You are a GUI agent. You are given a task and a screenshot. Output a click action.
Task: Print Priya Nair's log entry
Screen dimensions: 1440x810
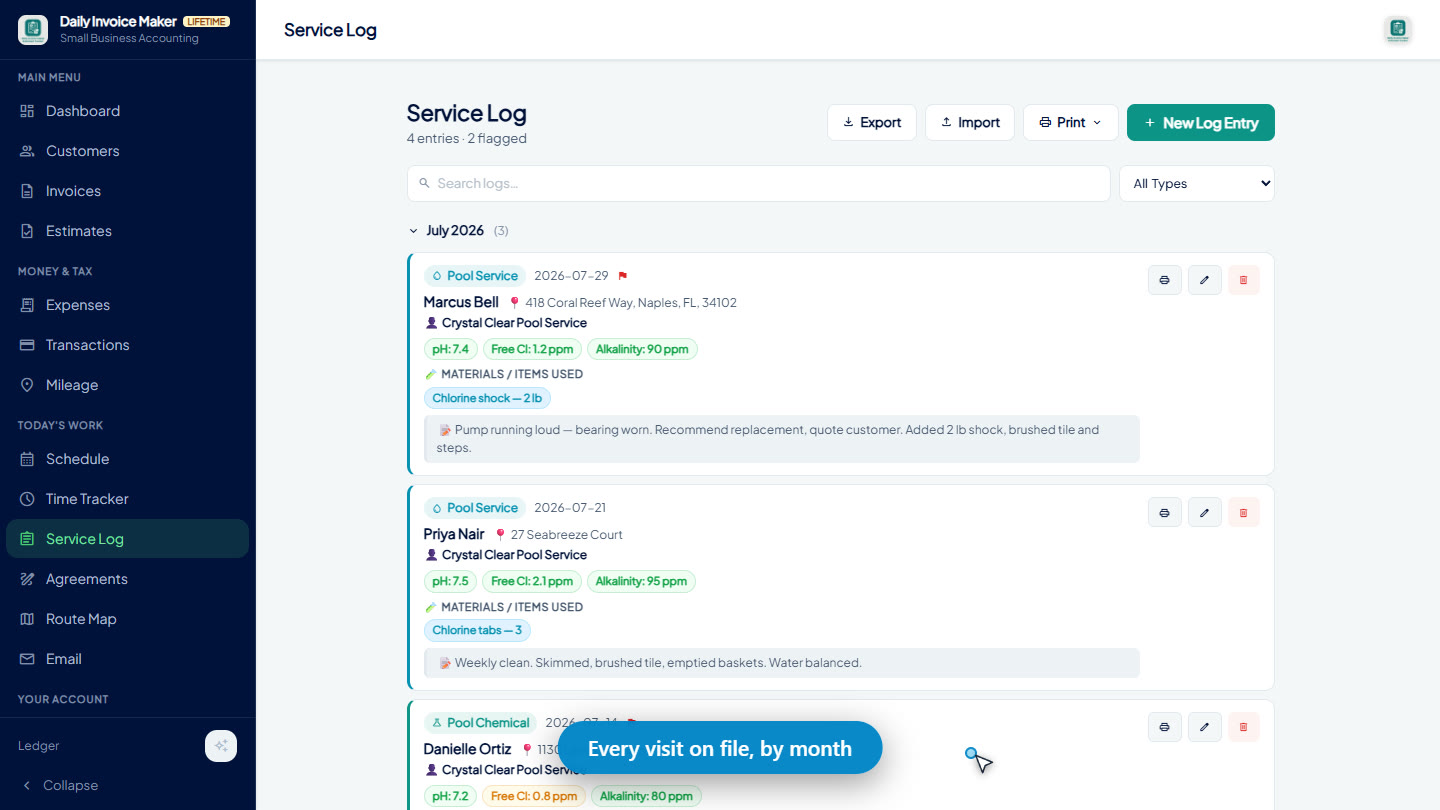pyautogui.click(x=1165, y=513)
